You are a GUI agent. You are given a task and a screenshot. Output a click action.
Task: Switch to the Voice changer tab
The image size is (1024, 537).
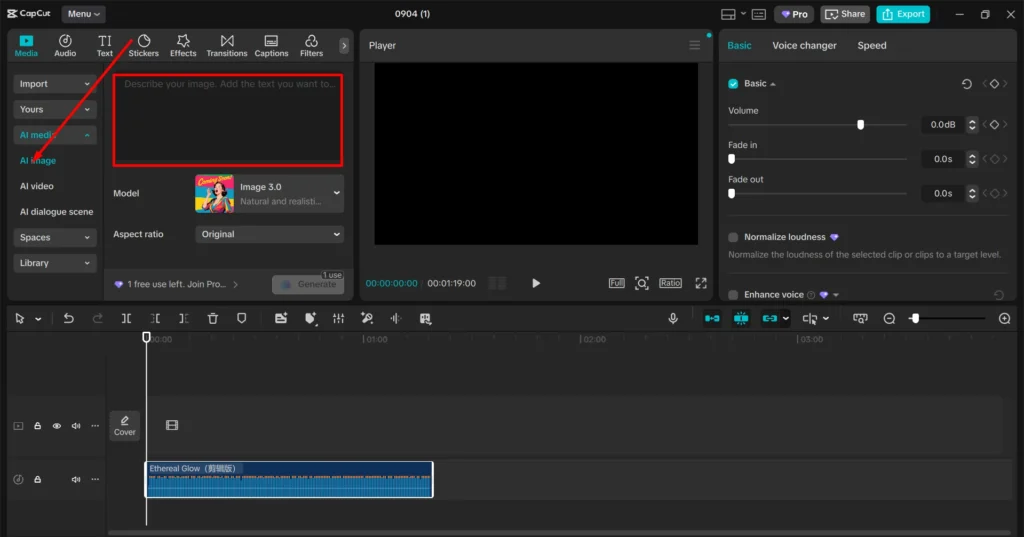(804, 45)
